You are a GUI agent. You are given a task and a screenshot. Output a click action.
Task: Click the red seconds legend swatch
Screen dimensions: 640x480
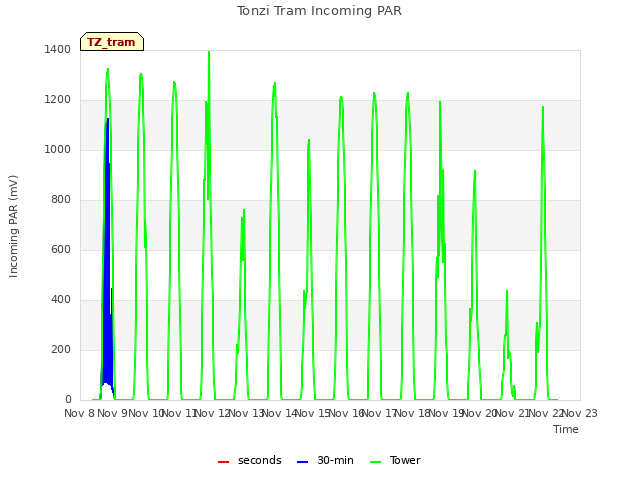tap(223, 462)
